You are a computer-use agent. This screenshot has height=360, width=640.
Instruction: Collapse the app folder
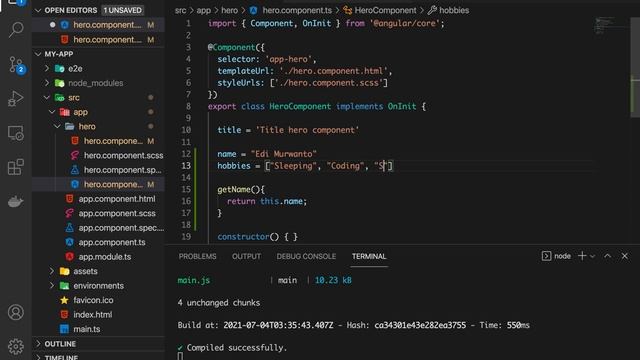tap(52, 112)
